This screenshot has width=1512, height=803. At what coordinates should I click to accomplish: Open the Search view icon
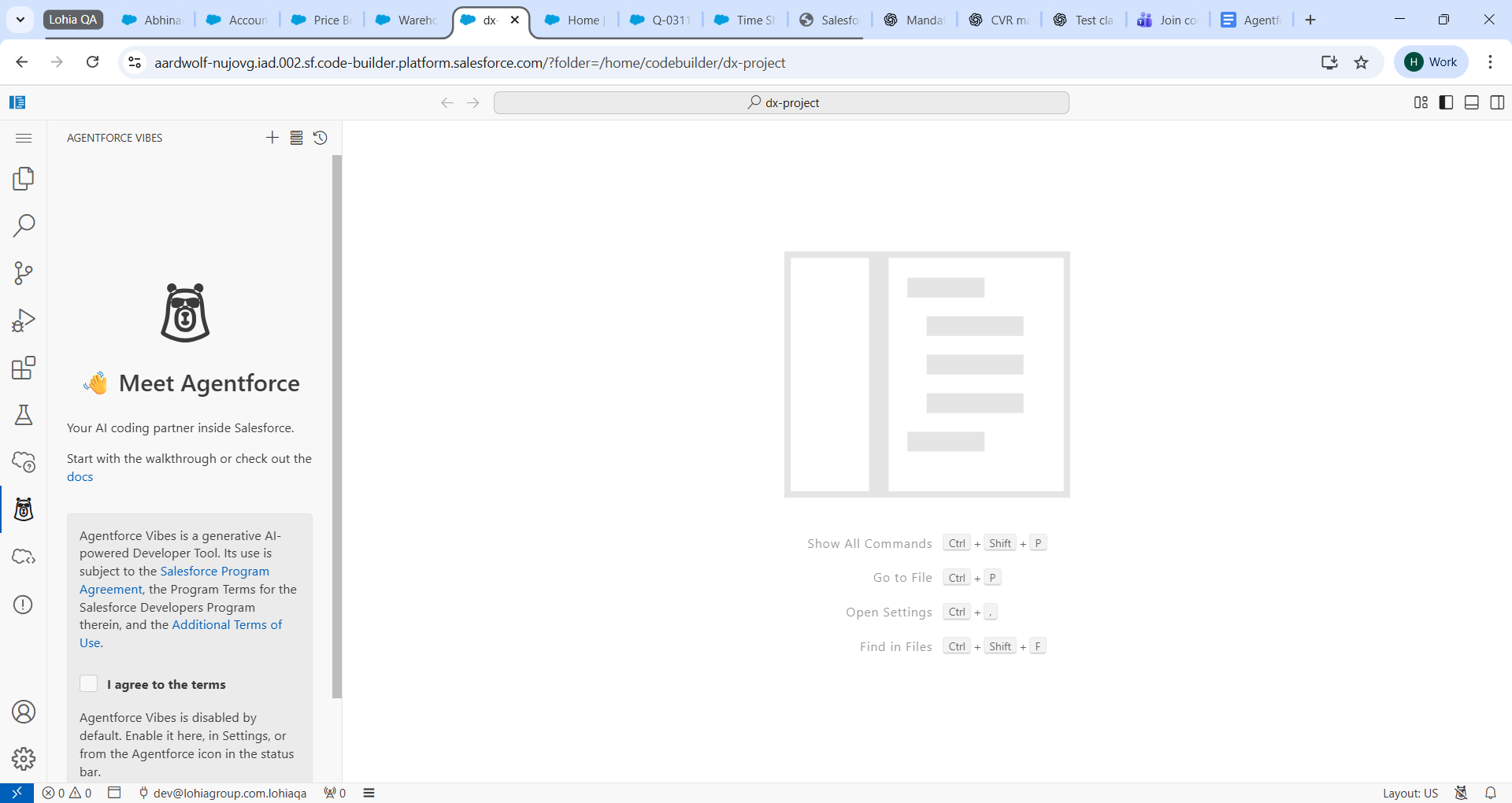[x=24, y=226]
